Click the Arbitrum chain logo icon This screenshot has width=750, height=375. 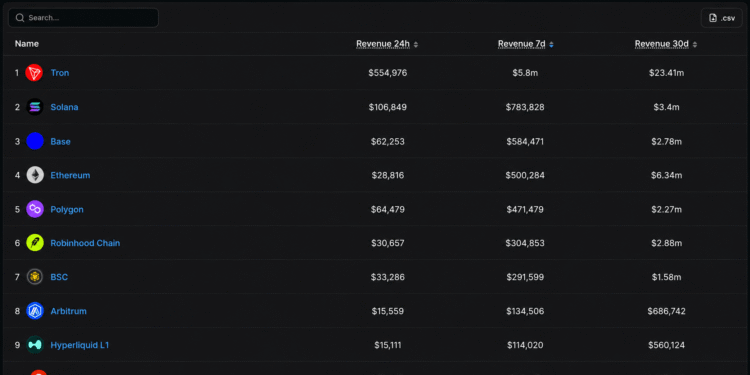pos(34,311)
